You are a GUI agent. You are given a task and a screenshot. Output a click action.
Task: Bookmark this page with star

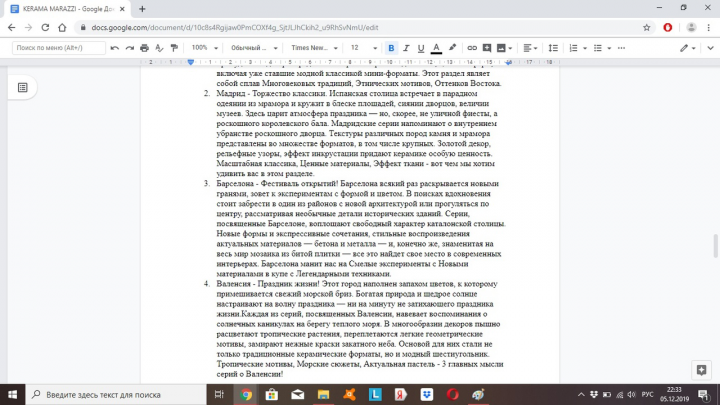tap(647, 28)
